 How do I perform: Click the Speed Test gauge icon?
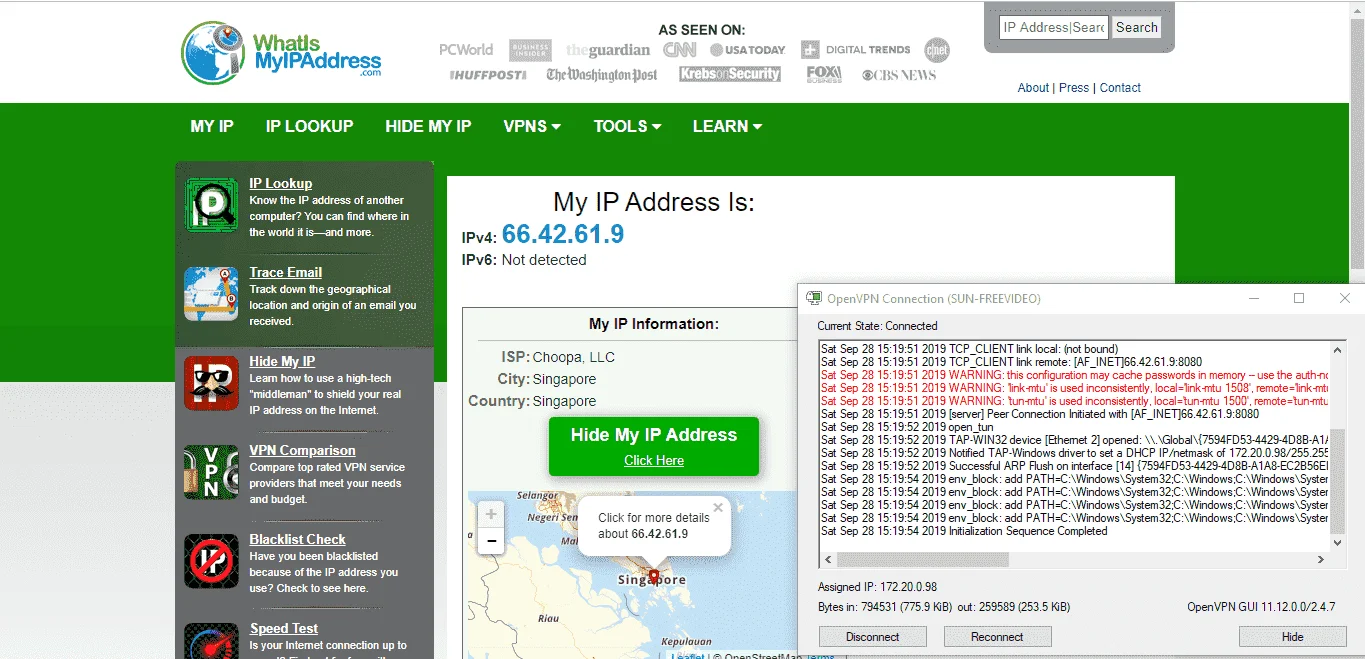[x=211, y=641]
